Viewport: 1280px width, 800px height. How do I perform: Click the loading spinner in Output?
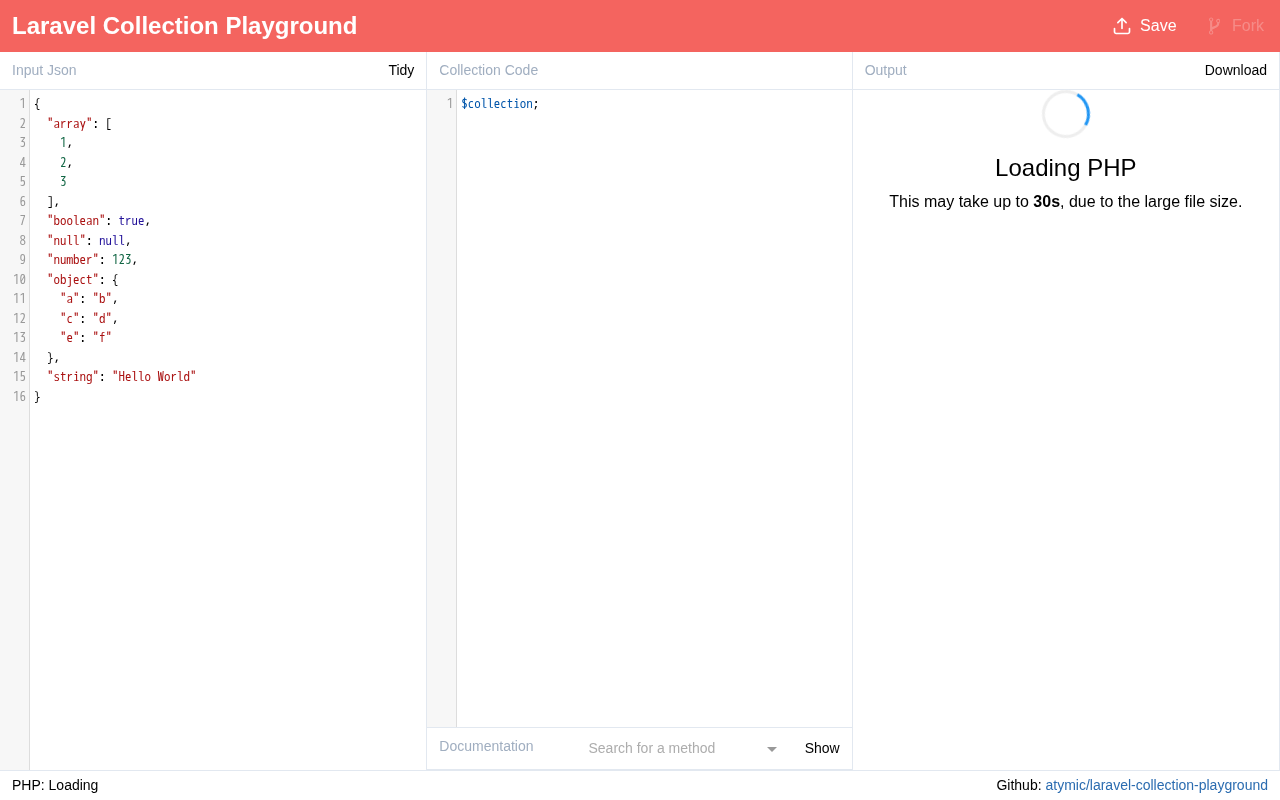1066,114
